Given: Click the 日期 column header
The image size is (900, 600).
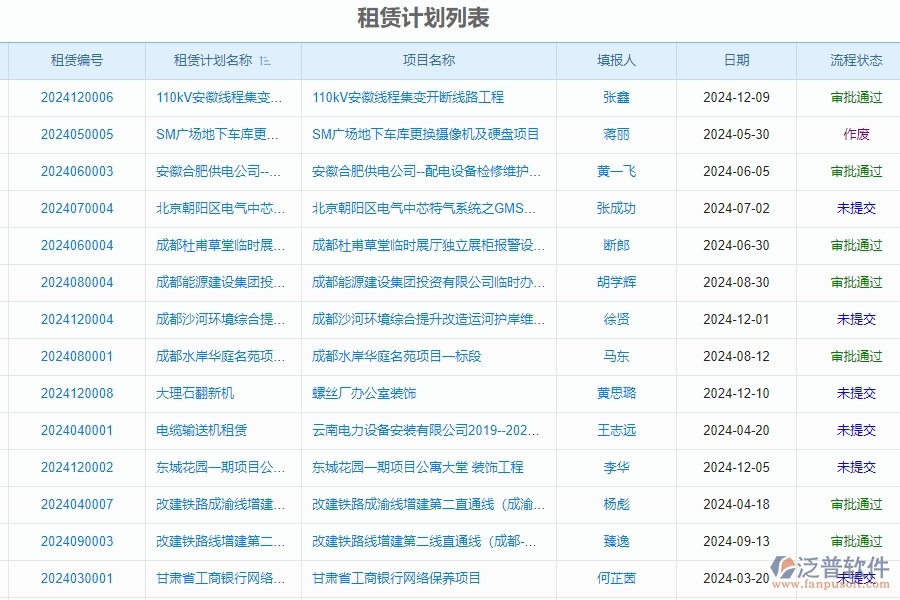Looking at the screenshot, I should click(x=737, y=60).
